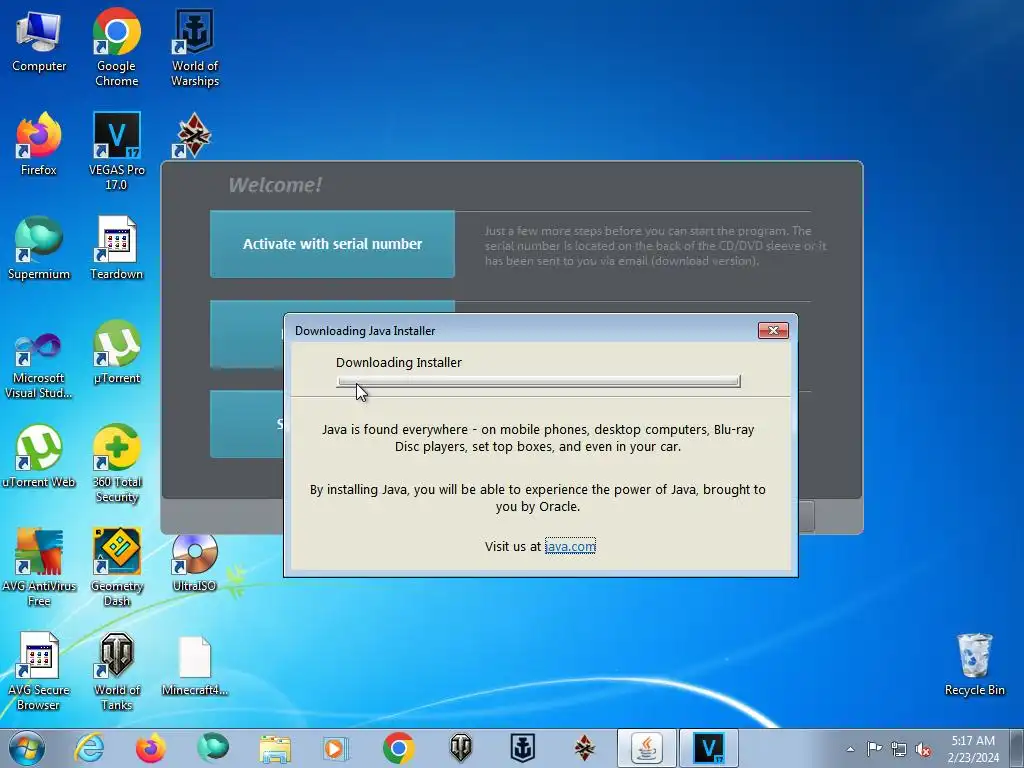1024x768 pixels.
Task: Click the serial number description text
Action: (655, 246)
